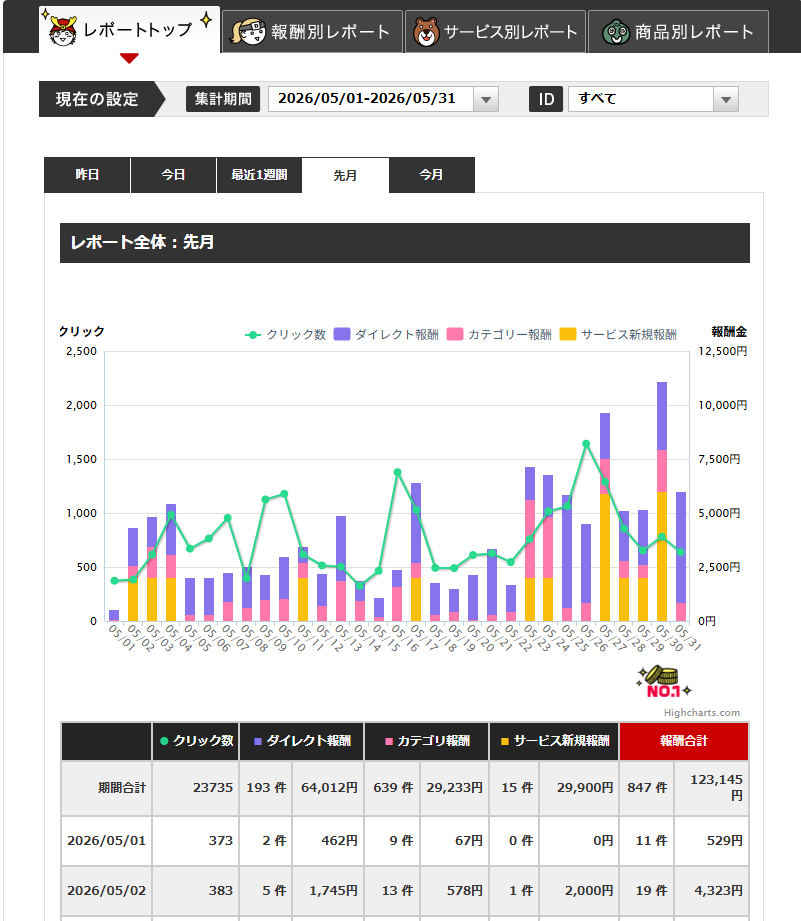This screenshot has height=921, width=801.
Task: Click the レポート全体：先月 heading bar
Action: point(405,243)
